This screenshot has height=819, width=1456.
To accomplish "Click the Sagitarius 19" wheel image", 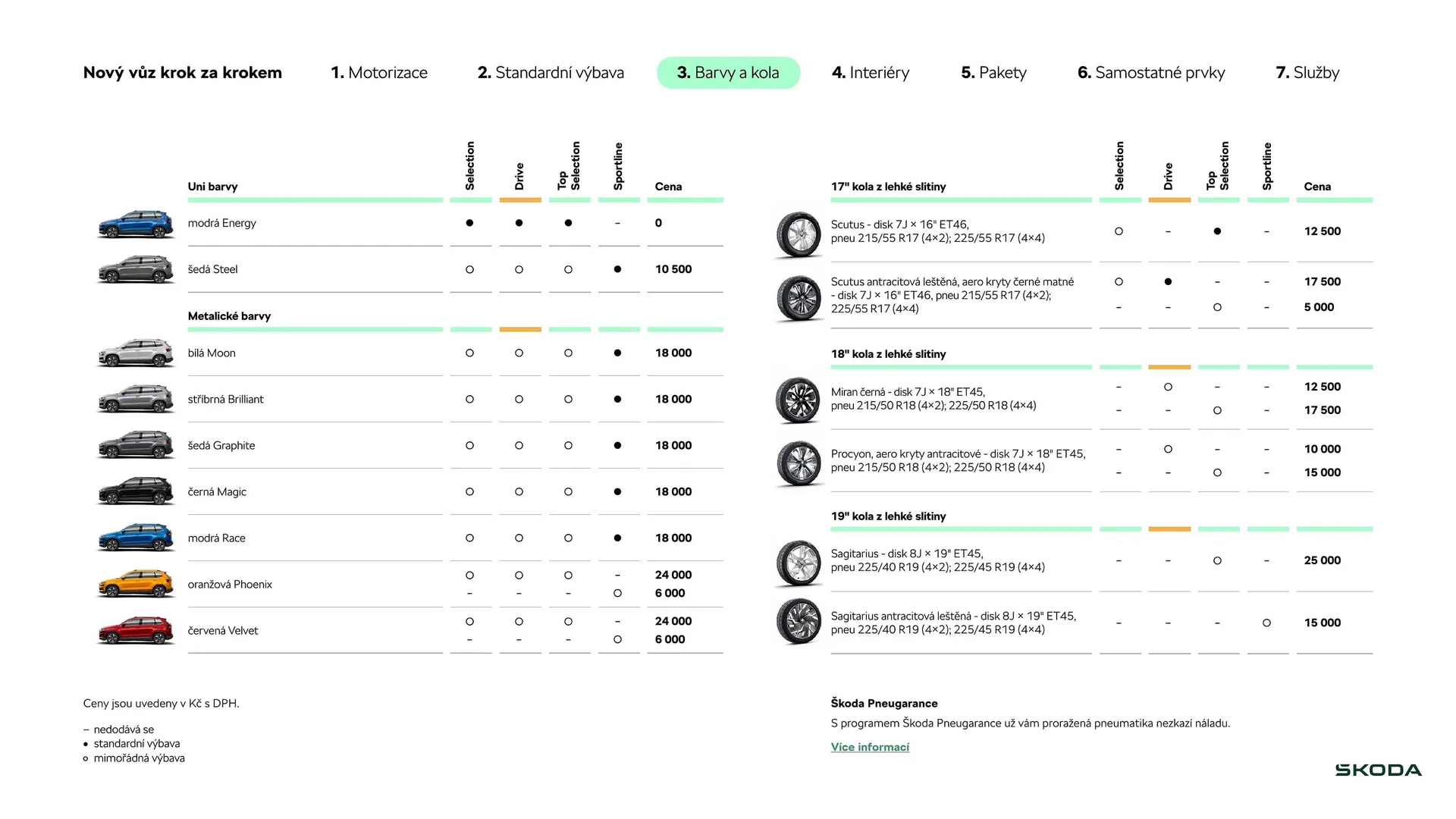I will click(x=799, y=563).
